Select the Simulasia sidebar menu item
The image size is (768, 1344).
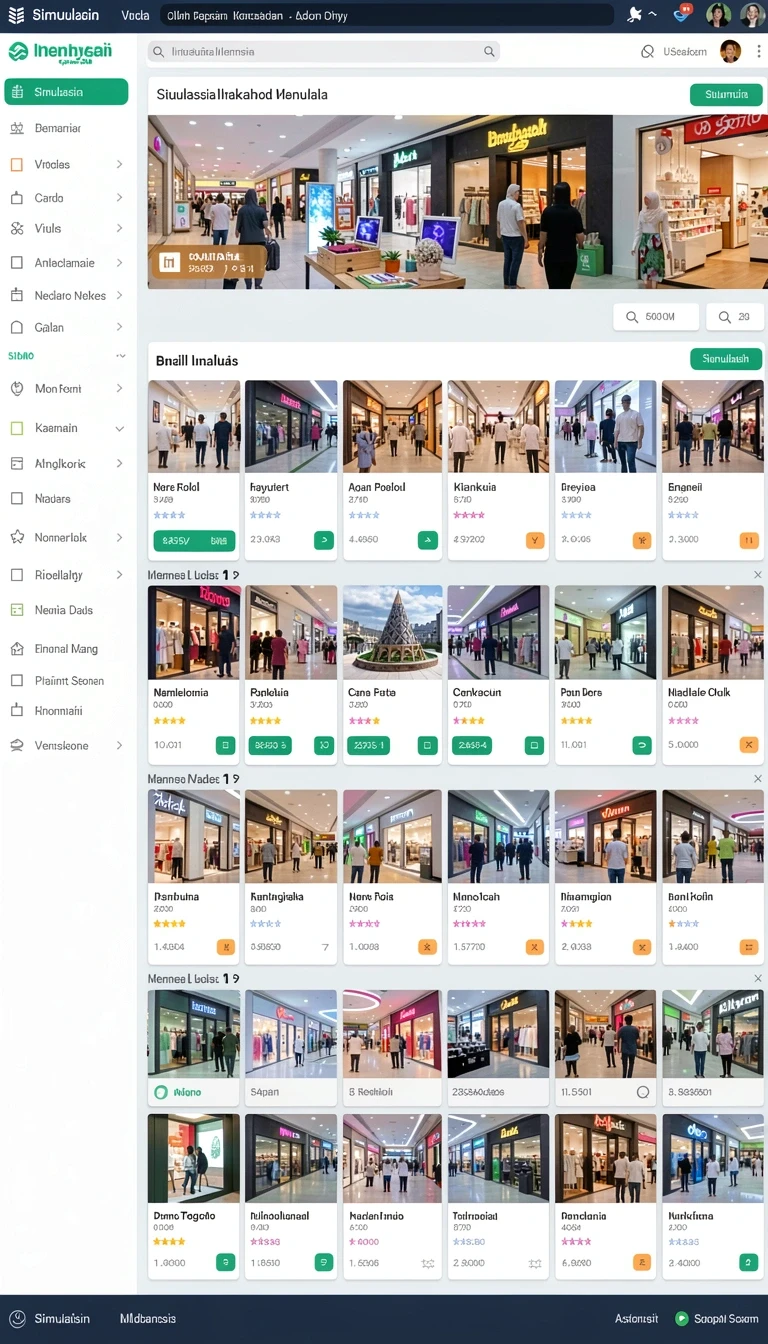[x=66, y=92]
